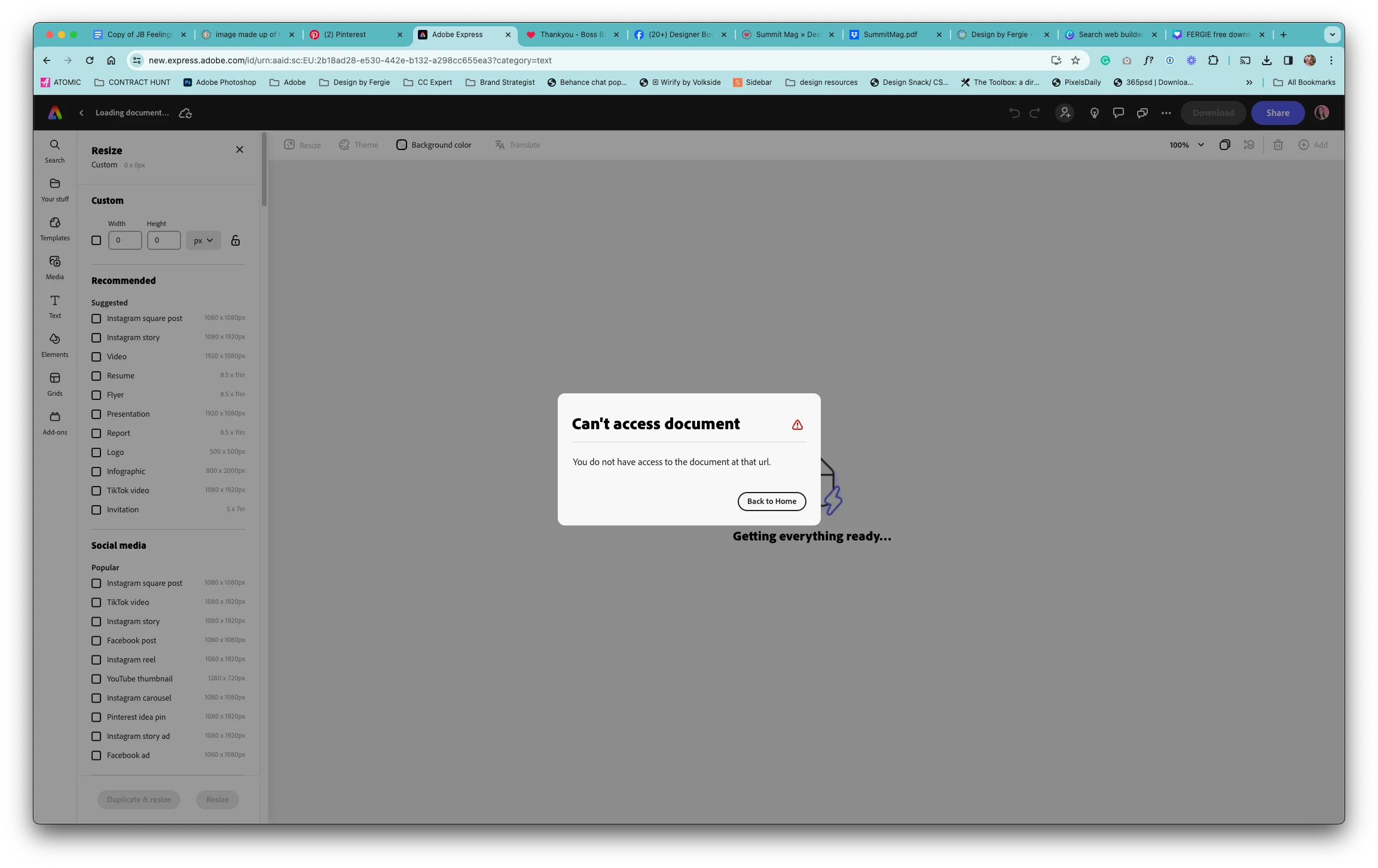This screenshot has width=1378, height=868.
Task: Click the Share button
Action: [1278, 113]
